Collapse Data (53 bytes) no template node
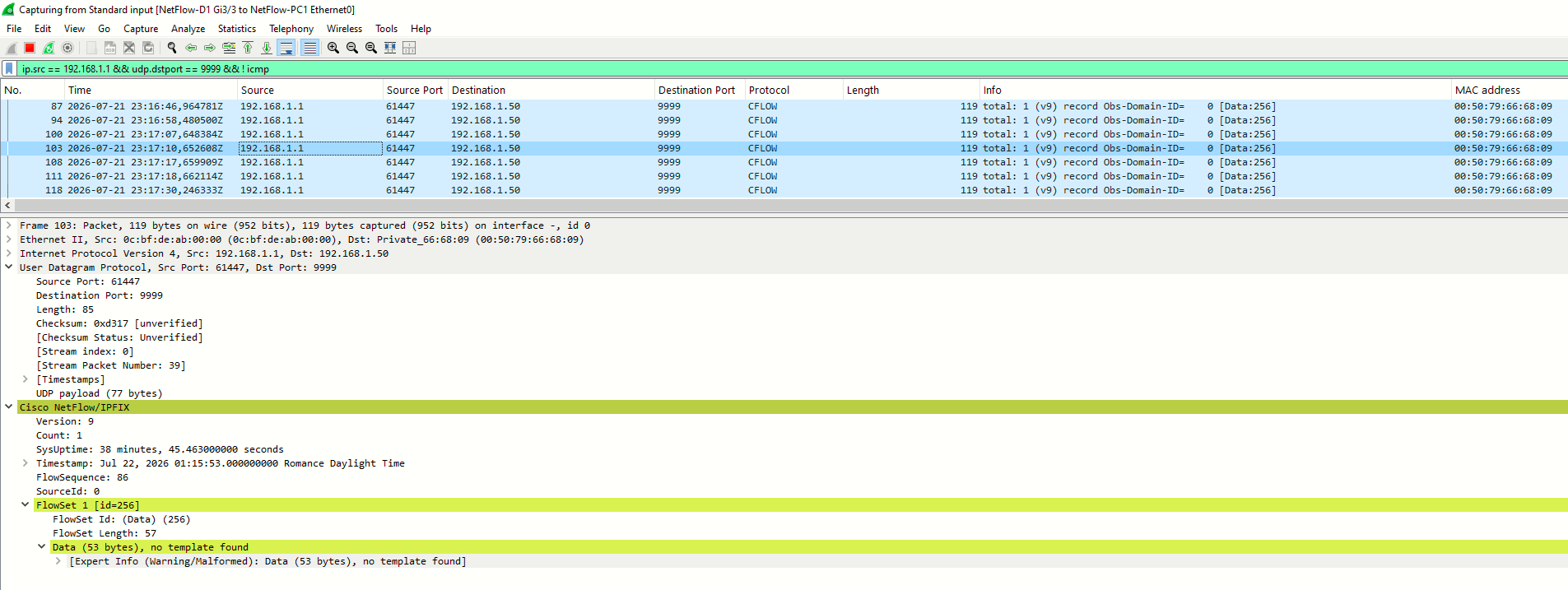Viewport: 1568px width, 590px height. [x=42, y=547]
